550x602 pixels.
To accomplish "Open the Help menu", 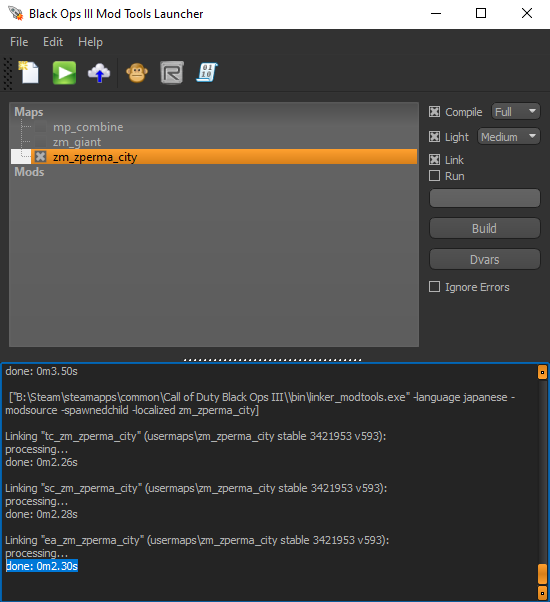I will pos(90,41).
